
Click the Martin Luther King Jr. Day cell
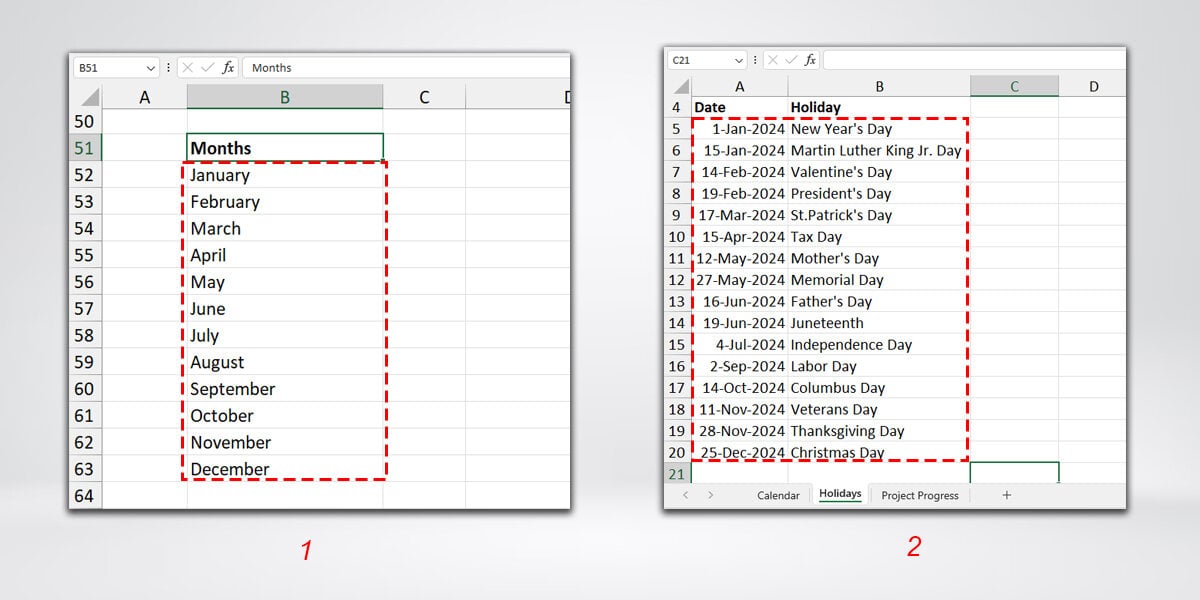point(879,151)
